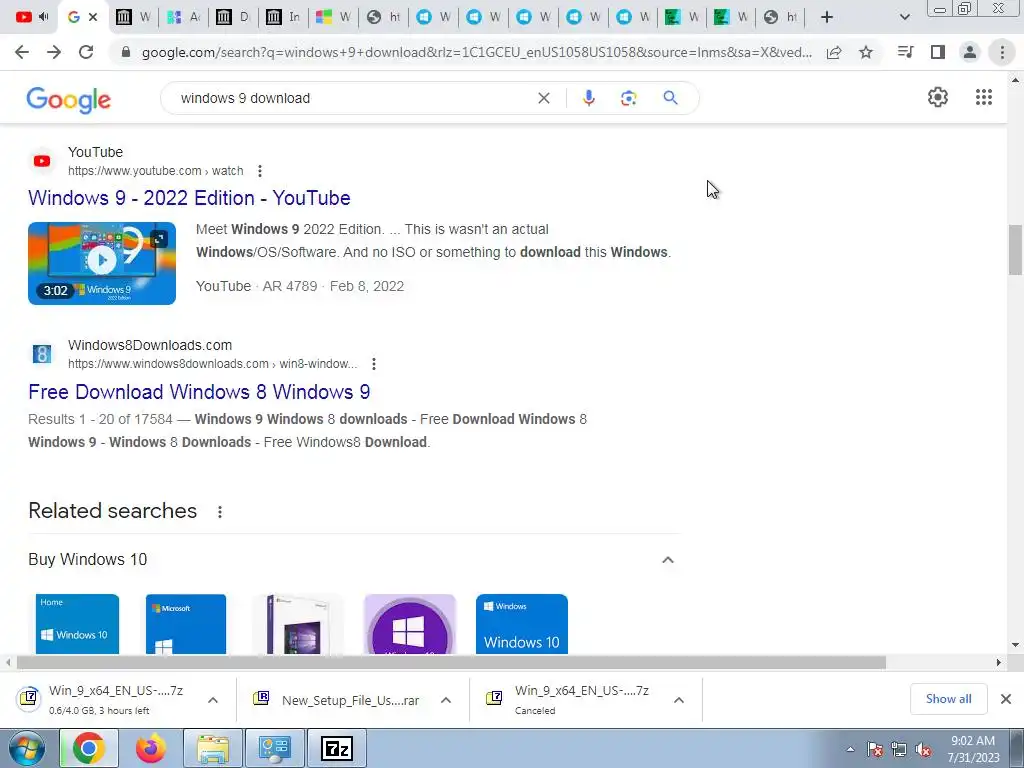Click the vertical page scrollbar thumb
1024x768 pixels.
pos(1015,249)
